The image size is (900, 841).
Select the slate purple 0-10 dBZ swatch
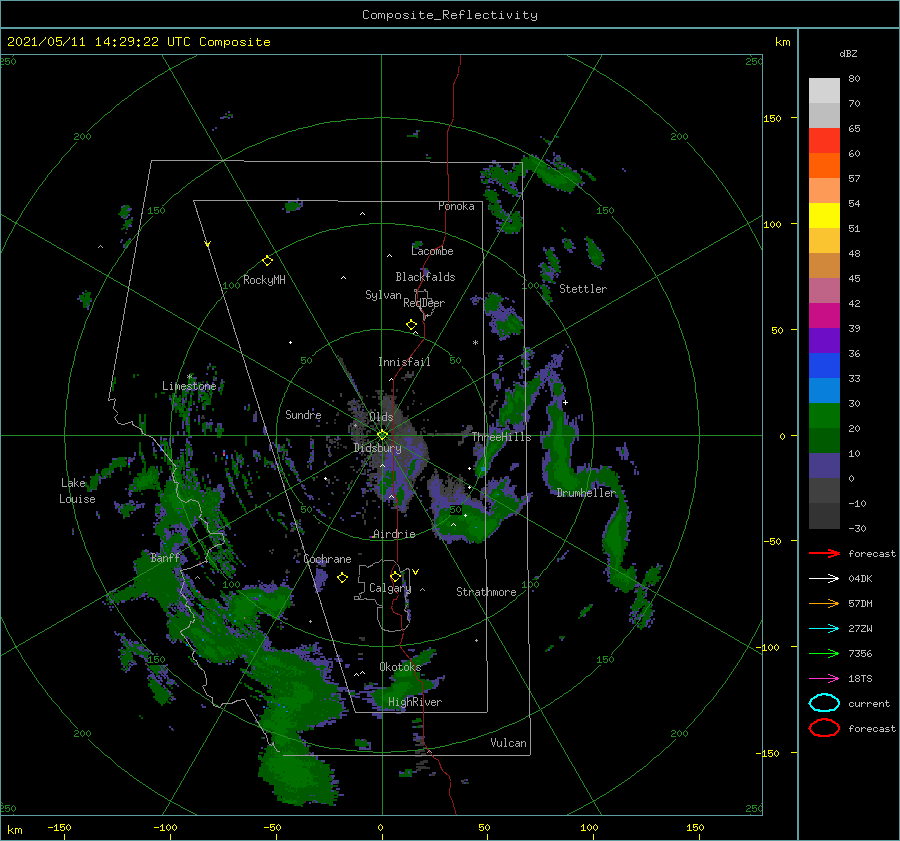[824, 466]
